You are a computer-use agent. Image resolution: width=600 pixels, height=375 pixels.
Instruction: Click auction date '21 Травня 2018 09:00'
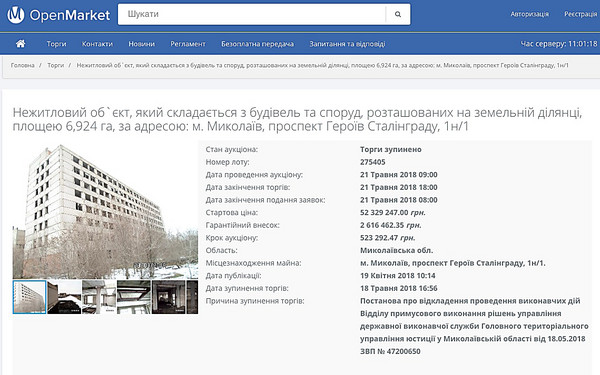[398, 174]
